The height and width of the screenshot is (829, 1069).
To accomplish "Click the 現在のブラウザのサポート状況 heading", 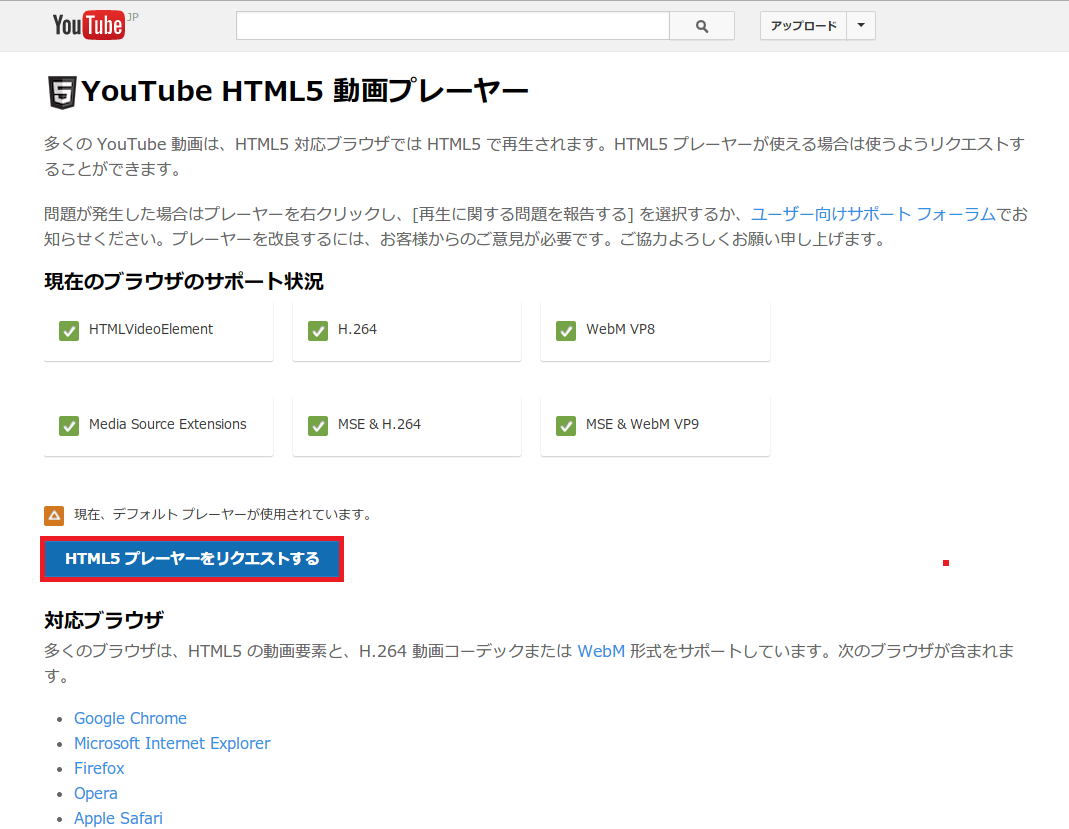I will pyautogui.click(x=184, y=282).
